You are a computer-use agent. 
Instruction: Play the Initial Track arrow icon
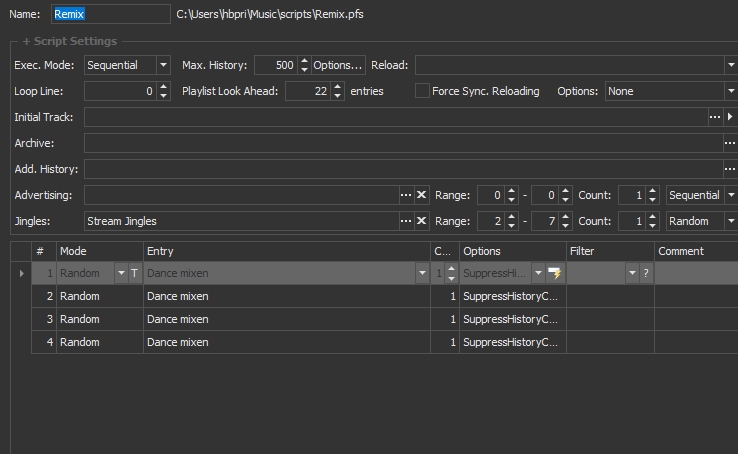(730, 117)
